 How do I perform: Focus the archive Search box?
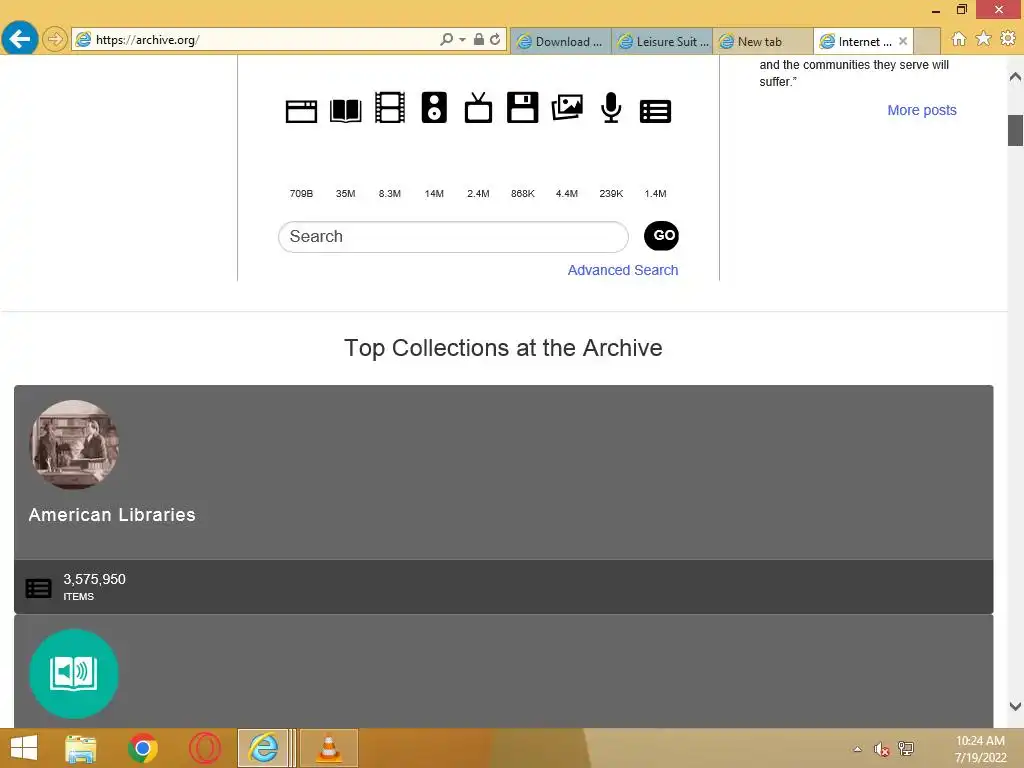point(453,236)
